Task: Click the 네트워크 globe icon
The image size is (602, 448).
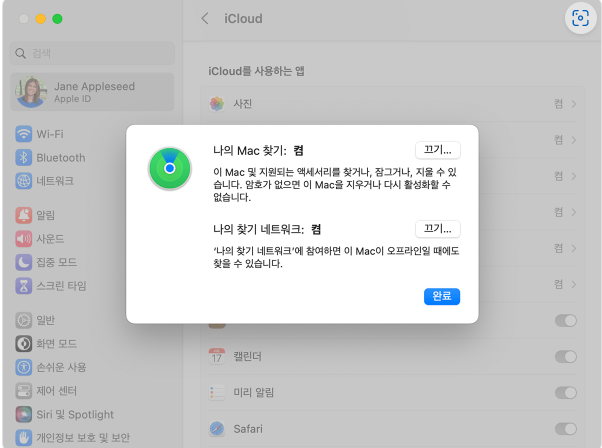Action: point(23,181)
